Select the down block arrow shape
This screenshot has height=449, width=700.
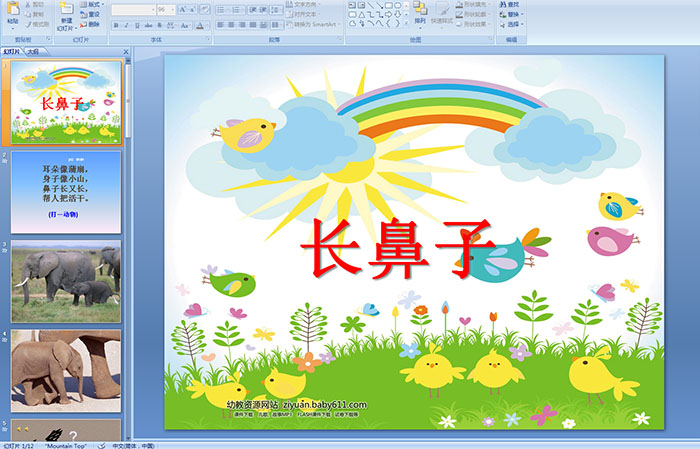click(x=397, y=15)
